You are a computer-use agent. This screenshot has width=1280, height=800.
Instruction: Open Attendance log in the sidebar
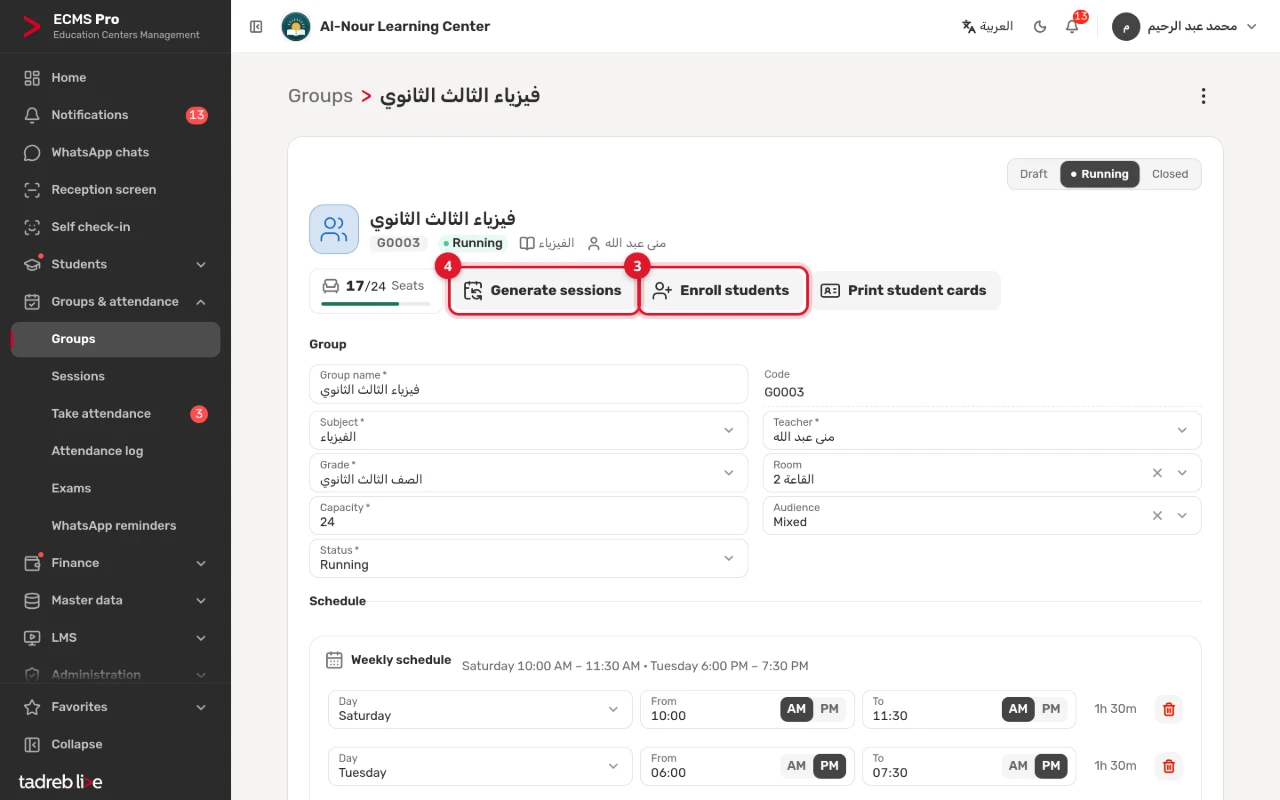pyautogui.click(x=116, y=451)
